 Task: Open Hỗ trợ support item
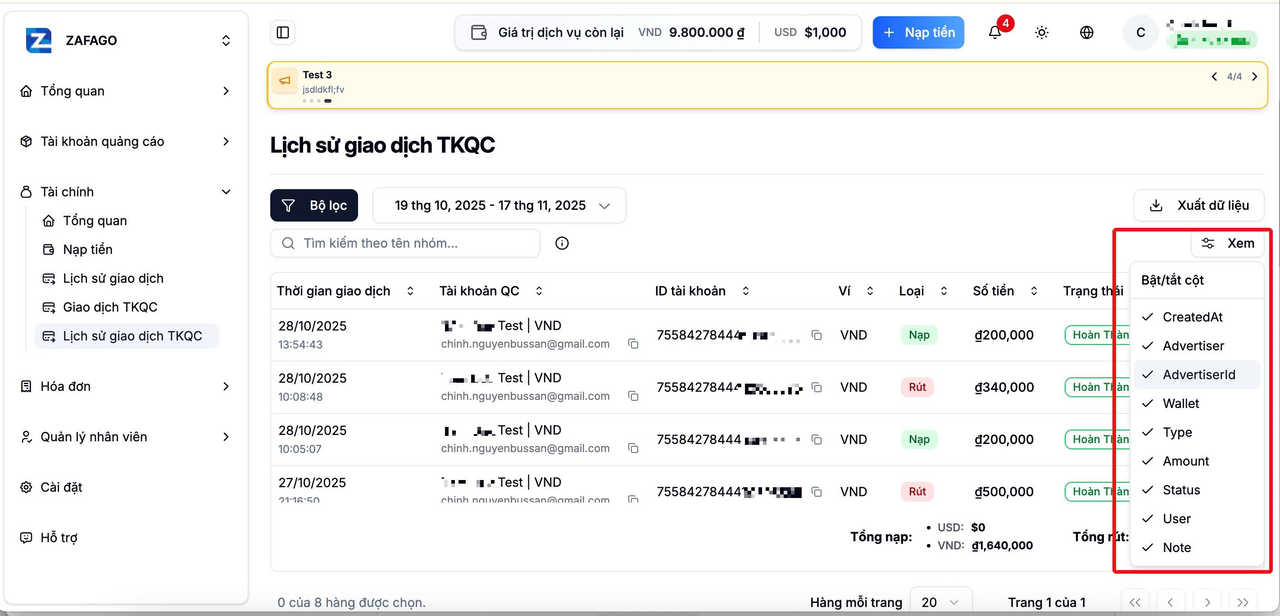(x=125, y=538)
